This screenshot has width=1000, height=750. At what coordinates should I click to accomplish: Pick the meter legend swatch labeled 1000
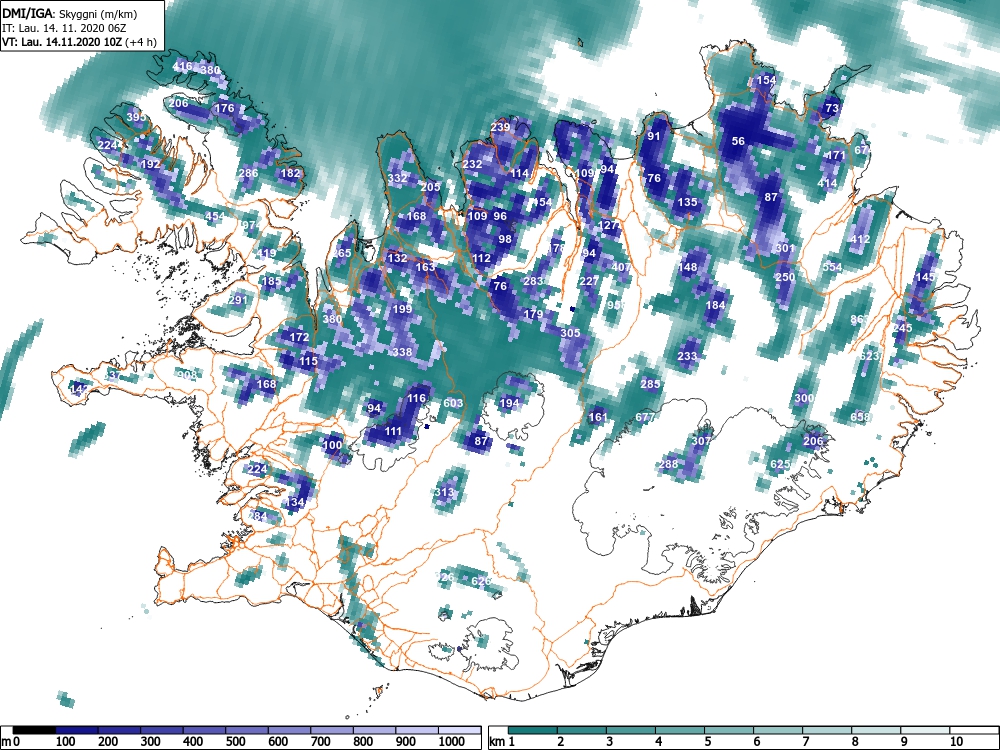[460, 730]
